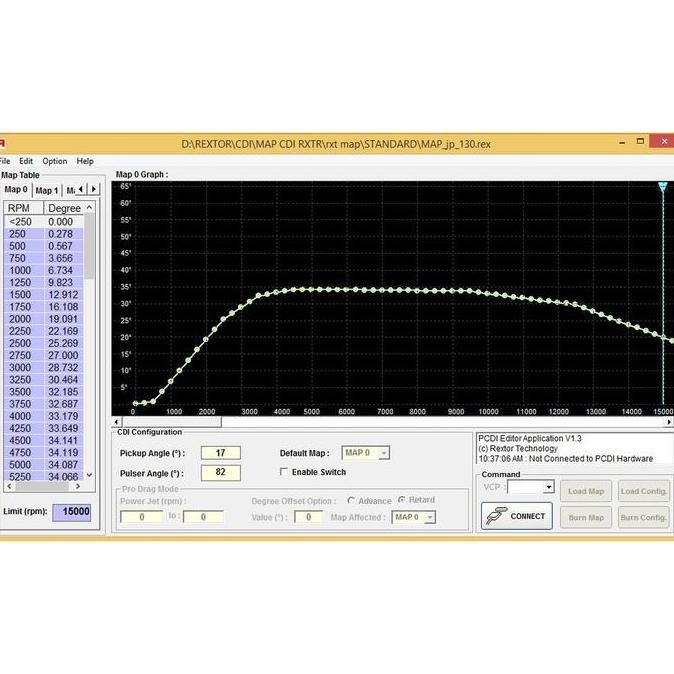
Task: Click the map table horizontal scrollbar thumb
Action: pyautogui.click(x=42, y=486)
